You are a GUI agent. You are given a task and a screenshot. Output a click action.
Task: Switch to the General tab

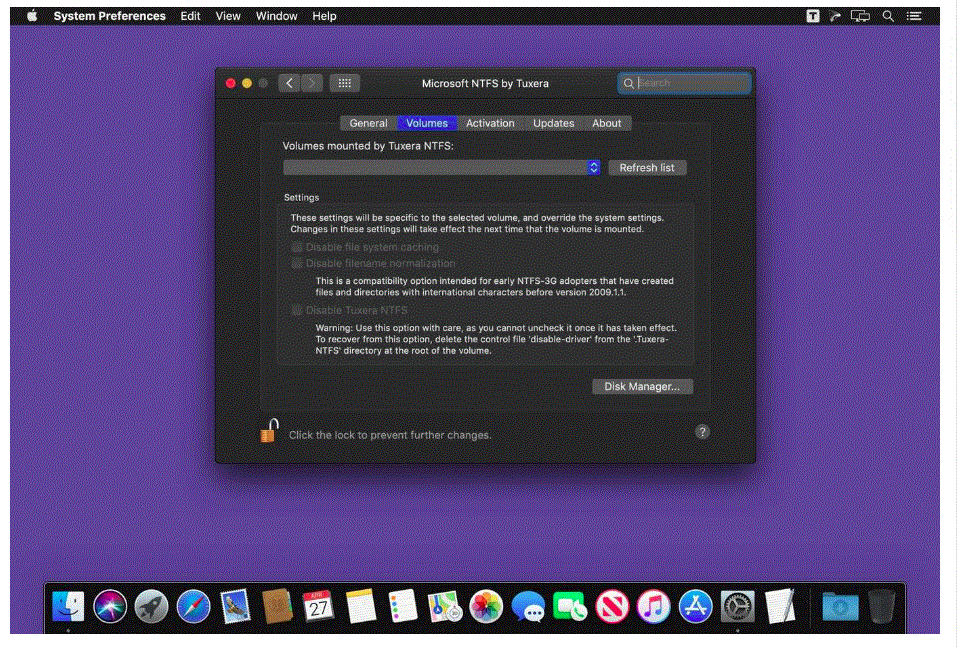pyautogui.click(x=368, y=123)
